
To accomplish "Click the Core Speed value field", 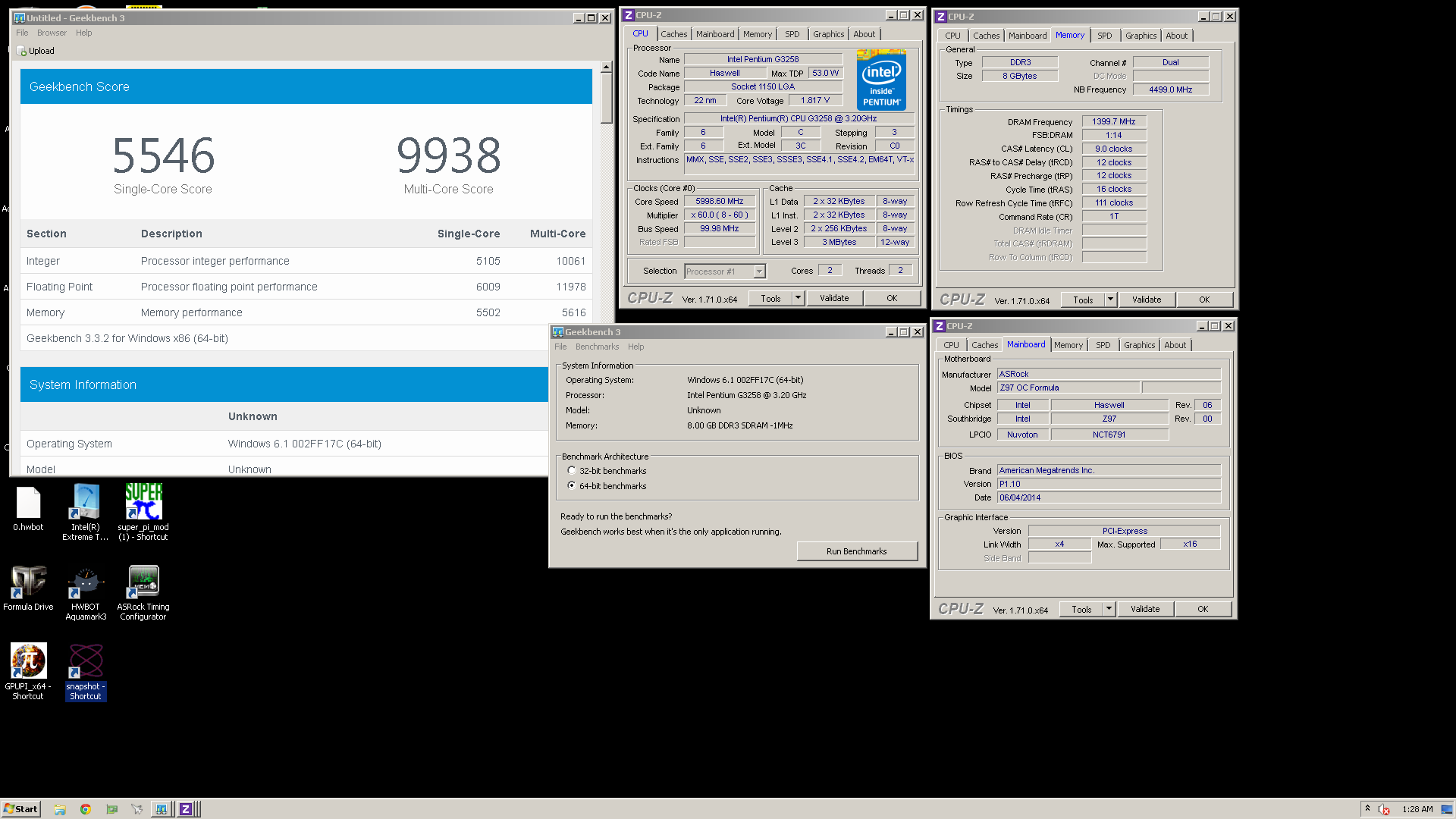I will pos(720,202).
